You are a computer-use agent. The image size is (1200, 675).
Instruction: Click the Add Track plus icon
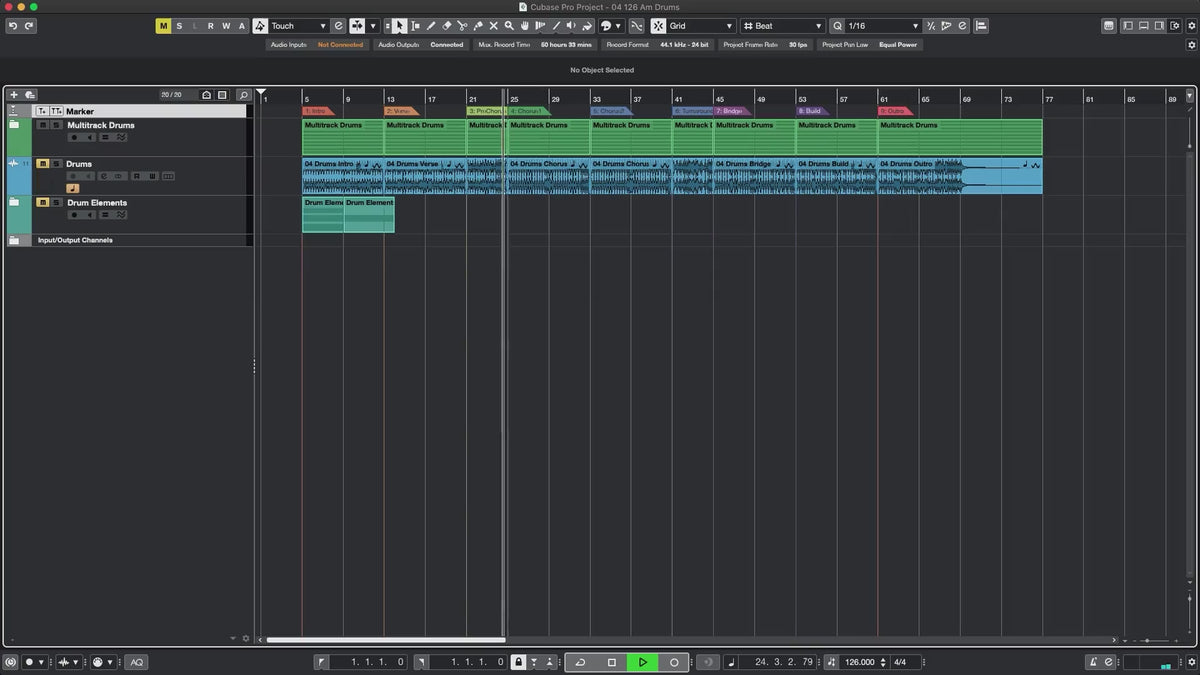tap(14, 95)
